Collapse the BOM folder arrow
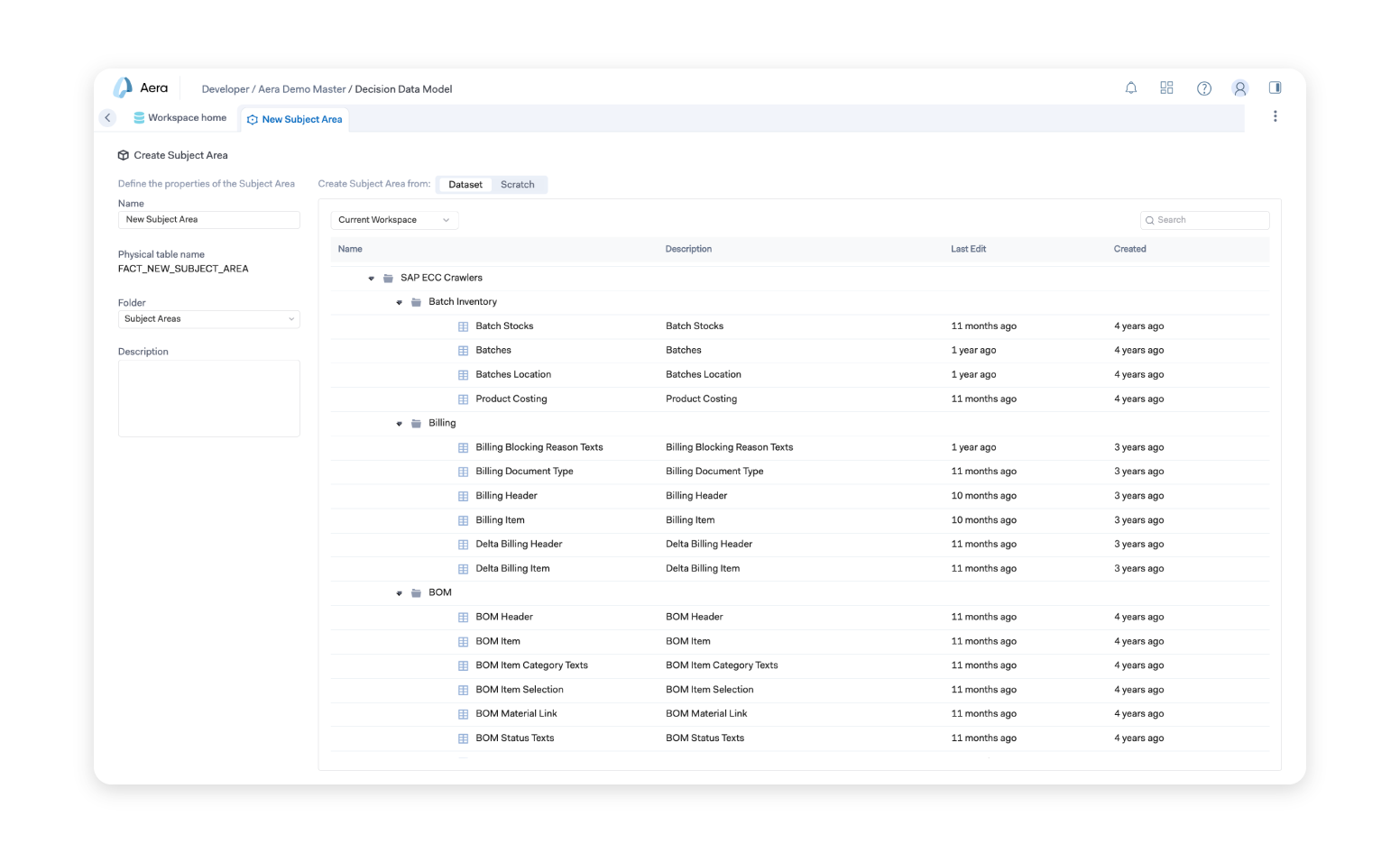 399,593
